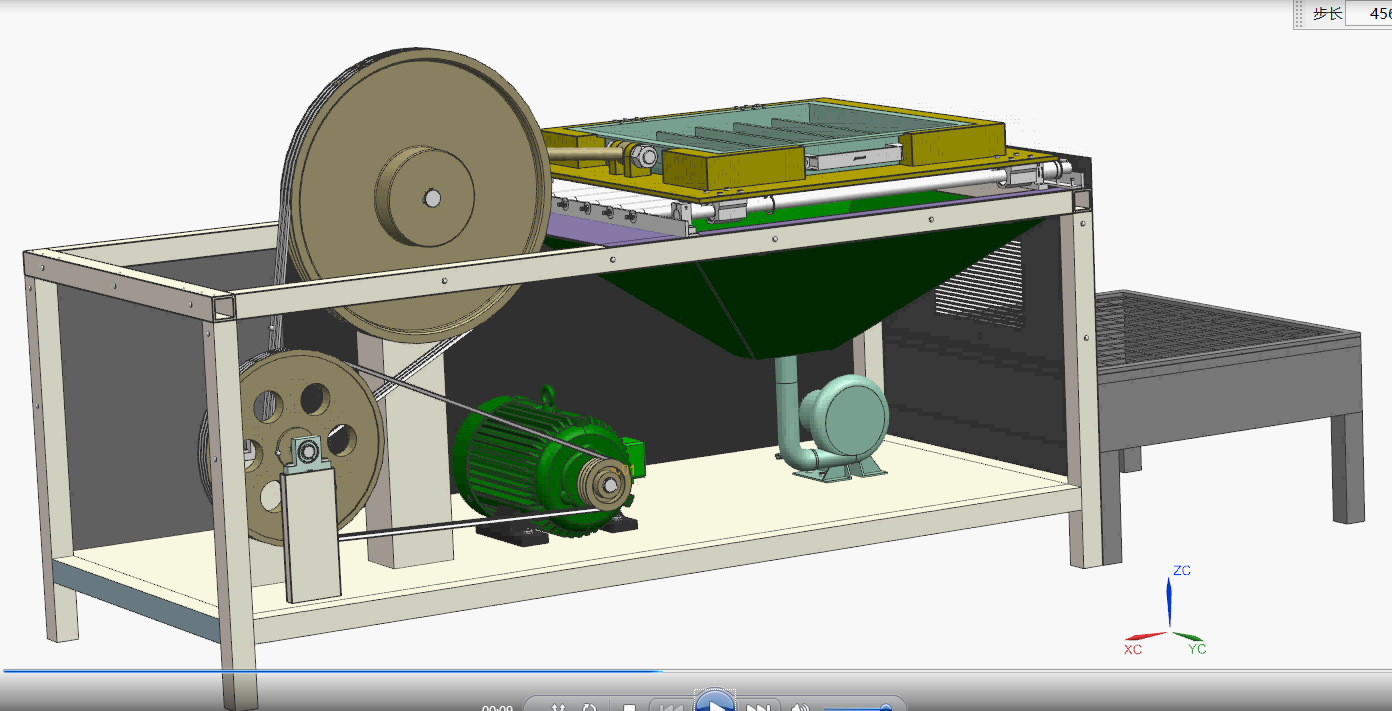
Task: Toggle repeat mode in the player
Action: point(590,706)
